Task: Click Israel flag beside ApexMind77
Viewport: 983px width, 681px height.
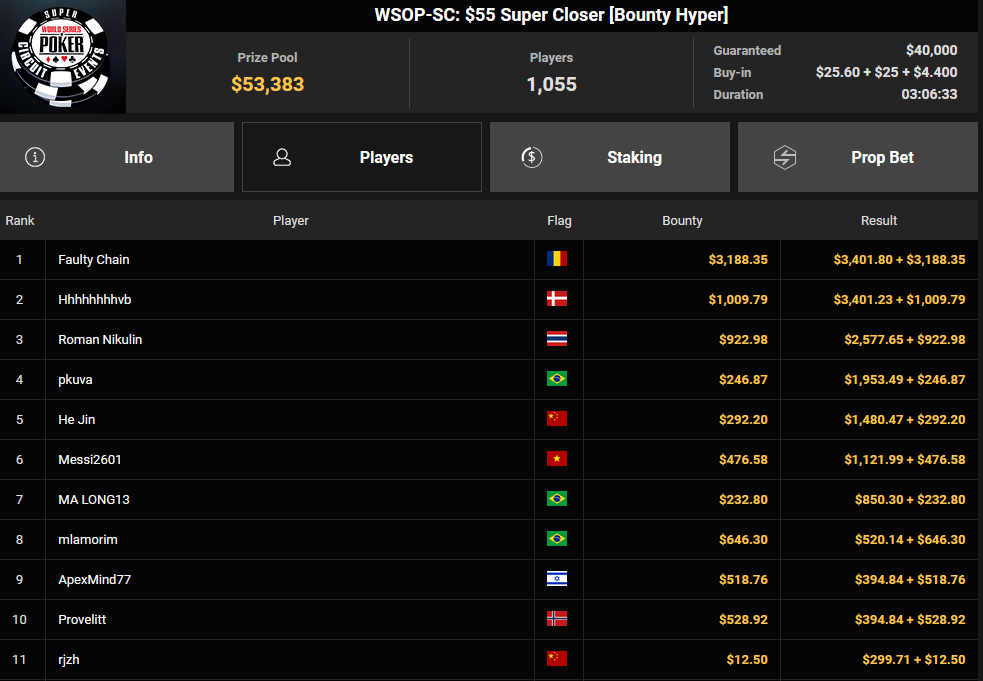Action: tap(557, 579)
